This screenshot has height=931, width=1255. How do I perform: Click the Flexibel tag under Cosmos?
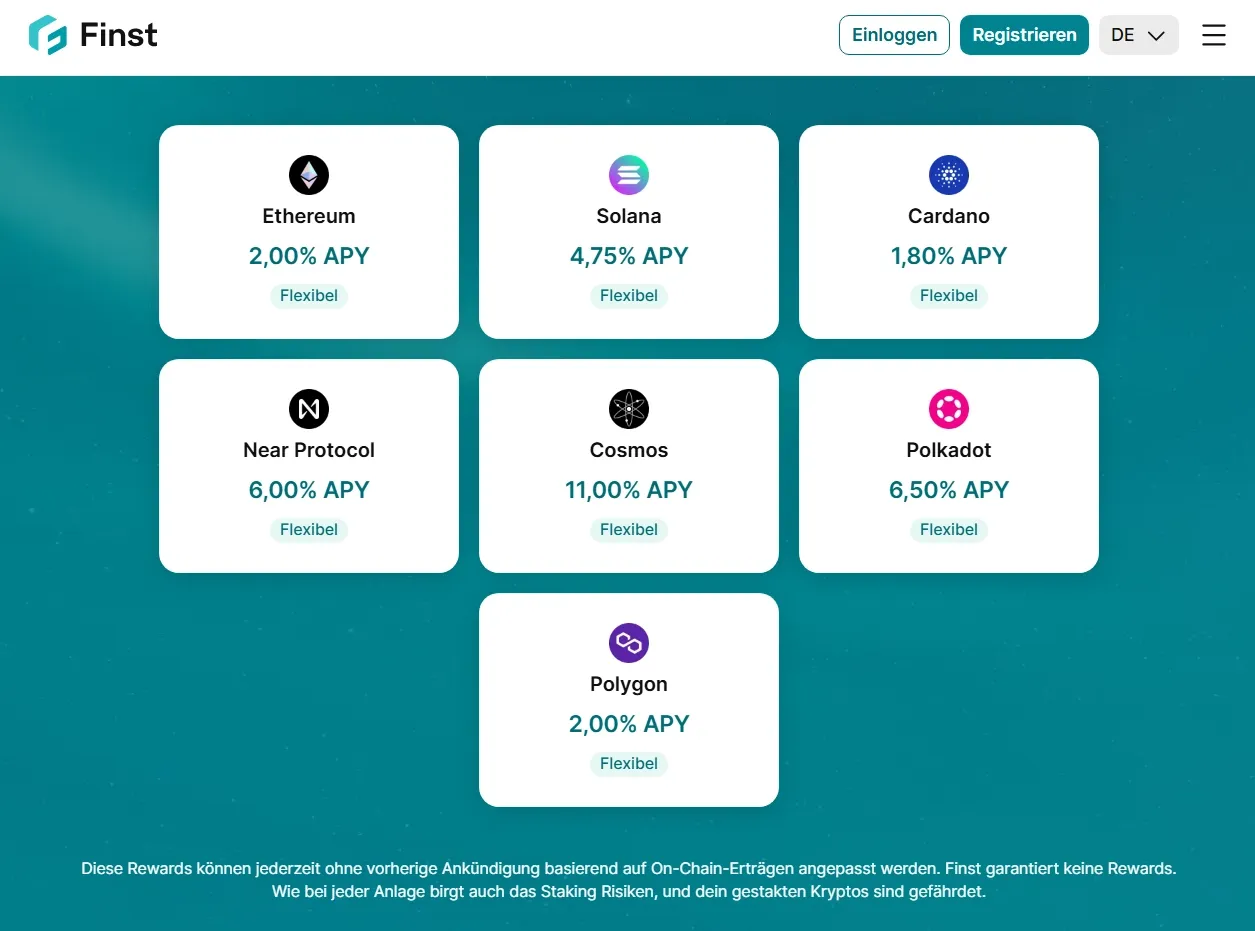(629, 530)
